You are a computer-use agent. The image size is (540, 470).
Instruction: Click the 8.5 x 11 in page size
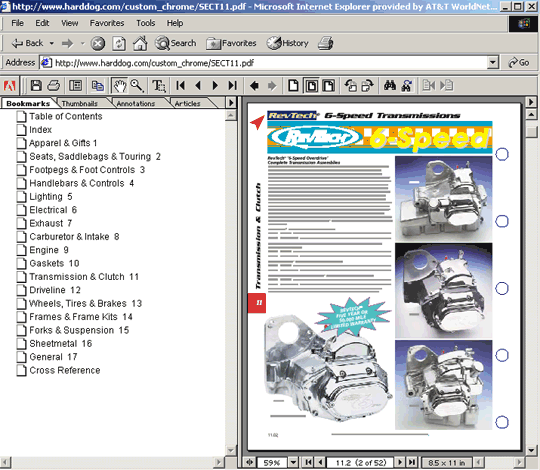[446, 462]
